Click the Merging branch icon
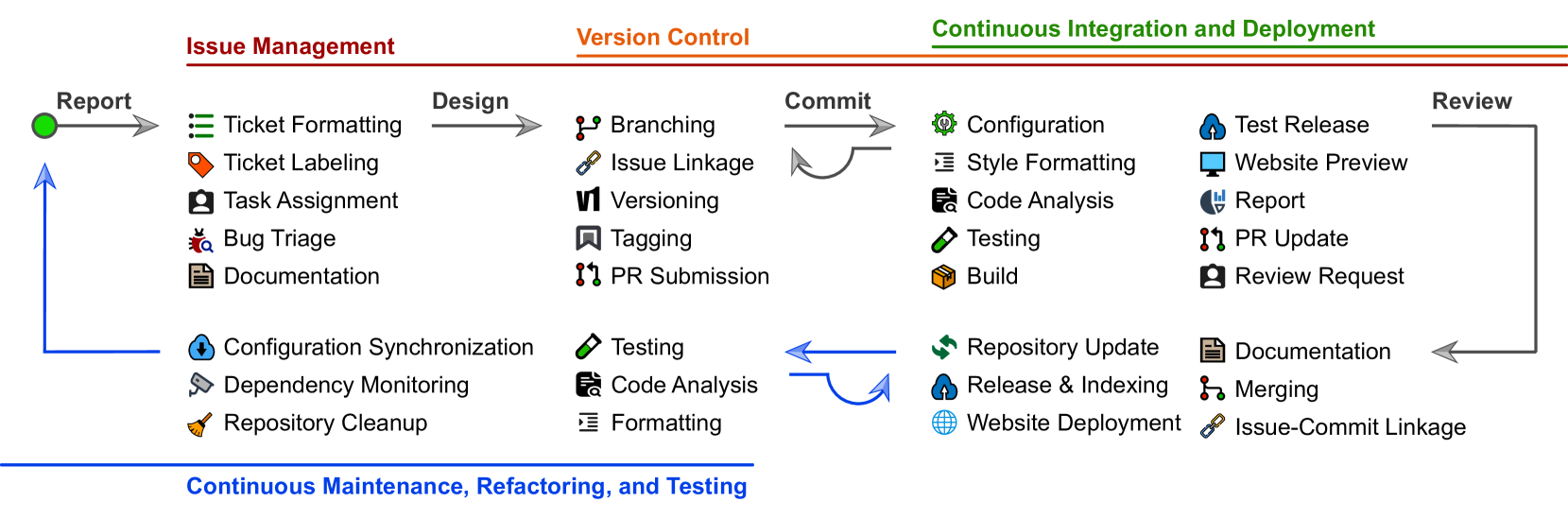This screenshot has width=1568, height=519. point(1212,389)
